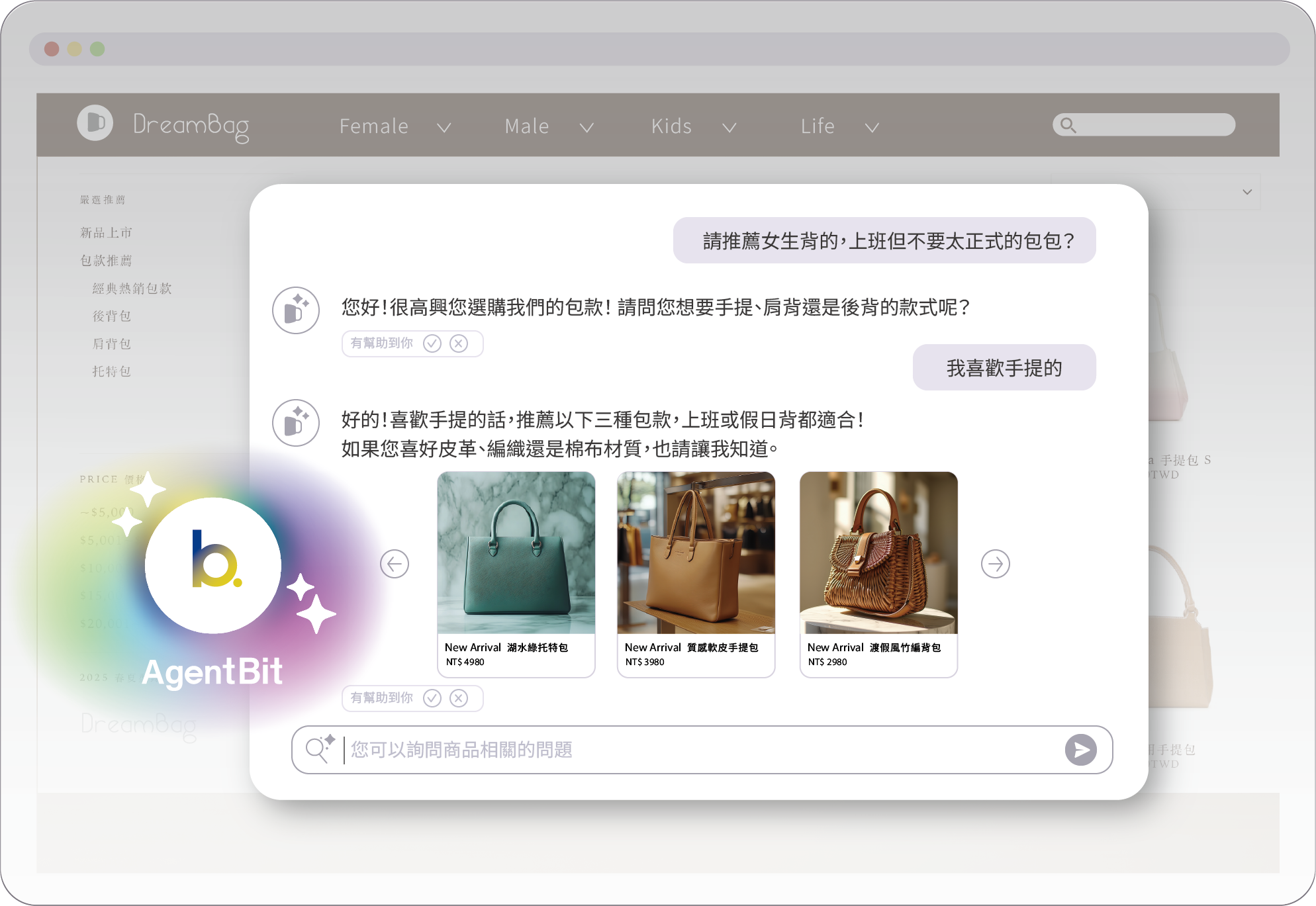Click the AgentBit logo circle
Screen dimensions: 1316x906
coord(213,566)
